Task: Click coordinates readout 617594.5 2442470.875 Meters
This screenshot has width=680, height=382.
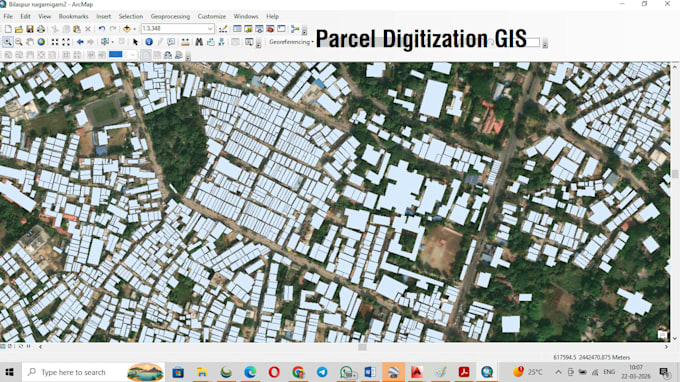Action: [592, 357]
